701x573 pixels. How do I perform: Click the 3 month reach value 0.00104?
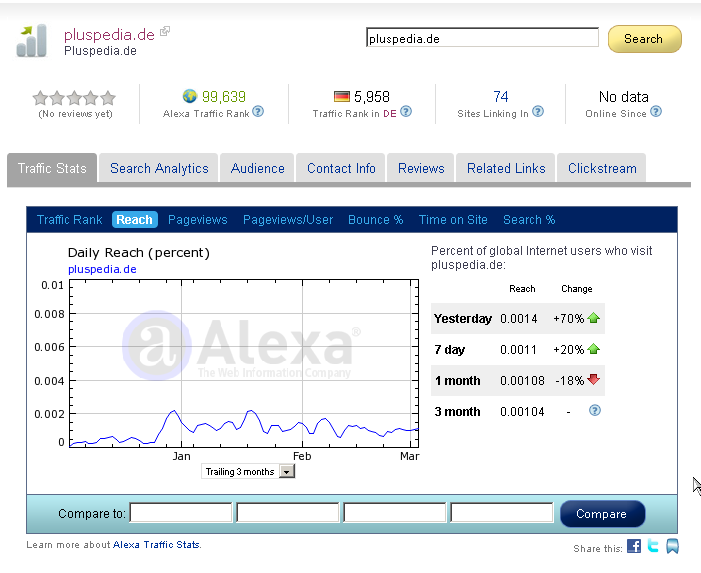point(522,411)
